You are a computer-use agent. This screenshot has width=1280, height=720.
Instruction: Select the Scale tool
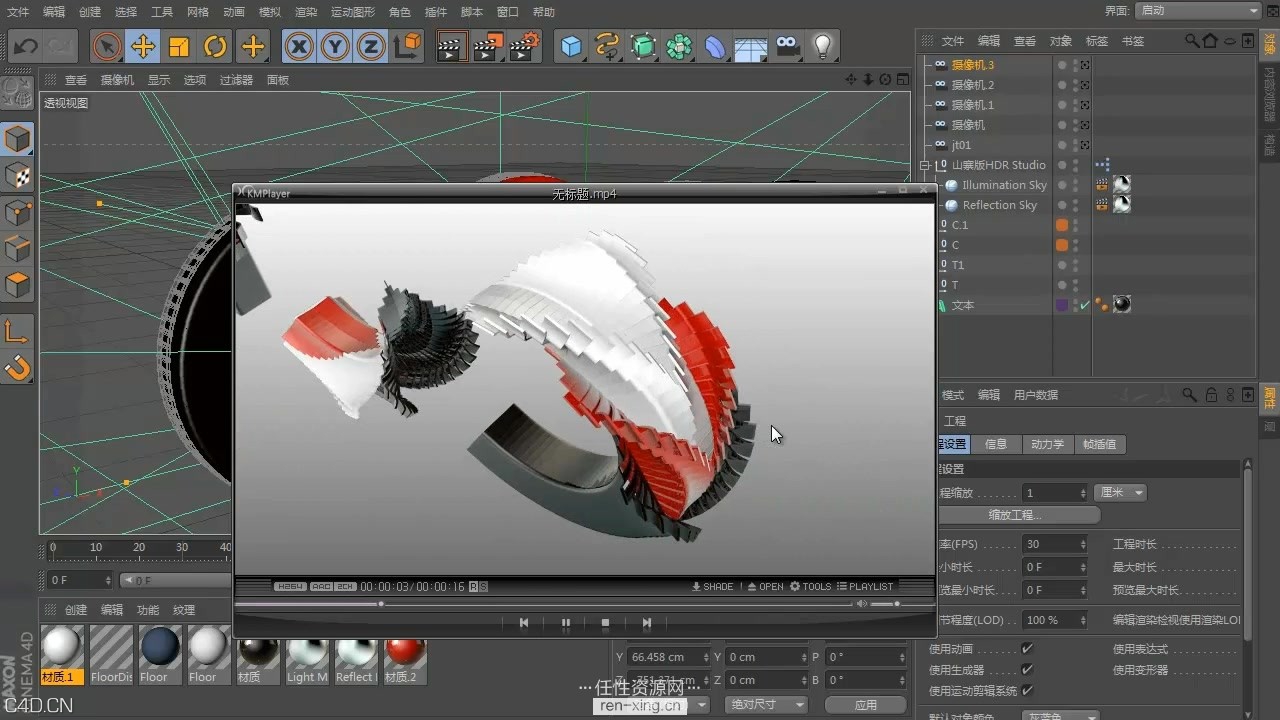click(x=179, y=46)
